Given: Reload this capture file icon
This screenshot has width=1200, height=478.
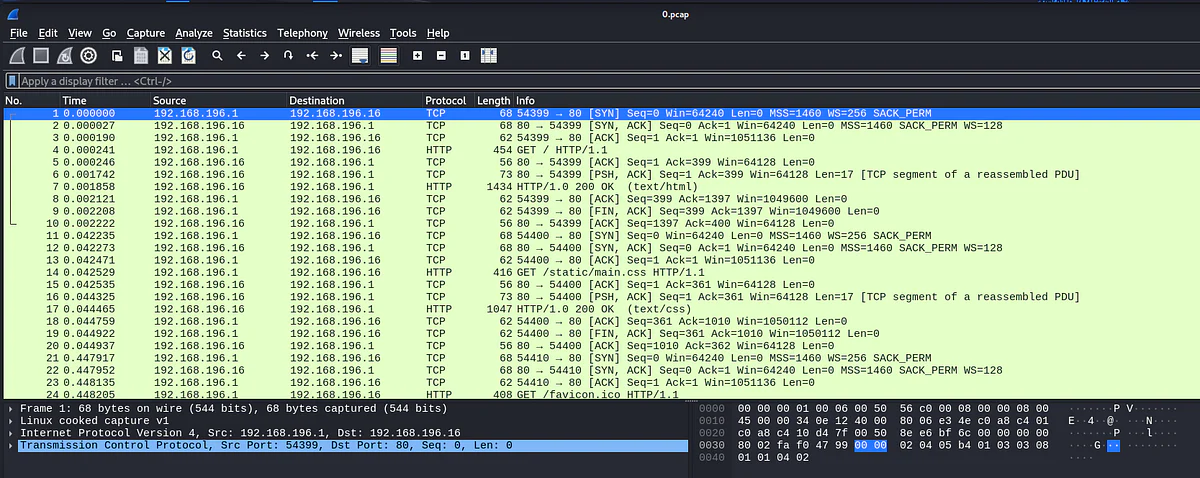Looking at the screenshot, I should [x=188, y=56].
